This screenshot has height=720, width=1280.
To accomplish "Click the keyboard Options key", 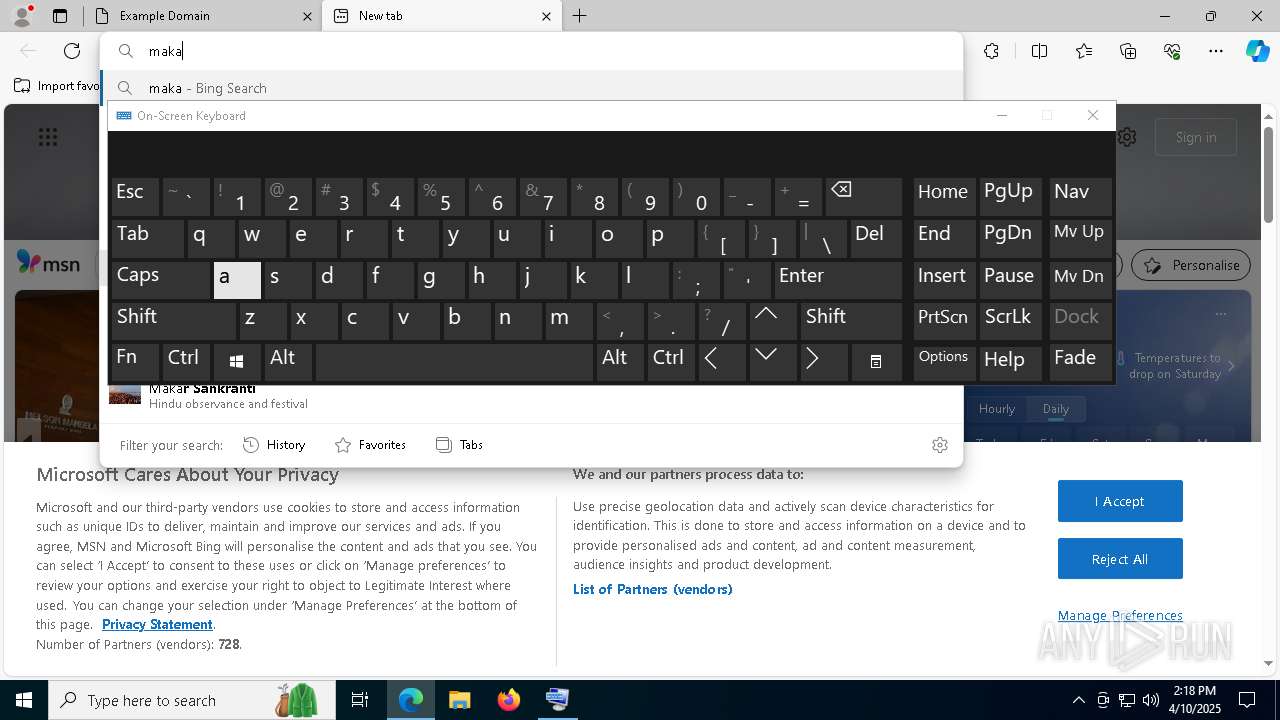I will [944, 361].
